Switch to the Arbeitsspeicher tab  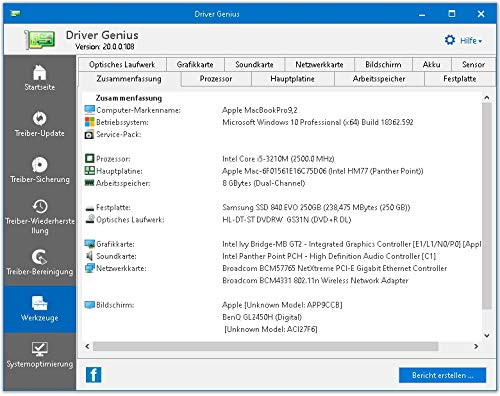(x=379, y=79)
